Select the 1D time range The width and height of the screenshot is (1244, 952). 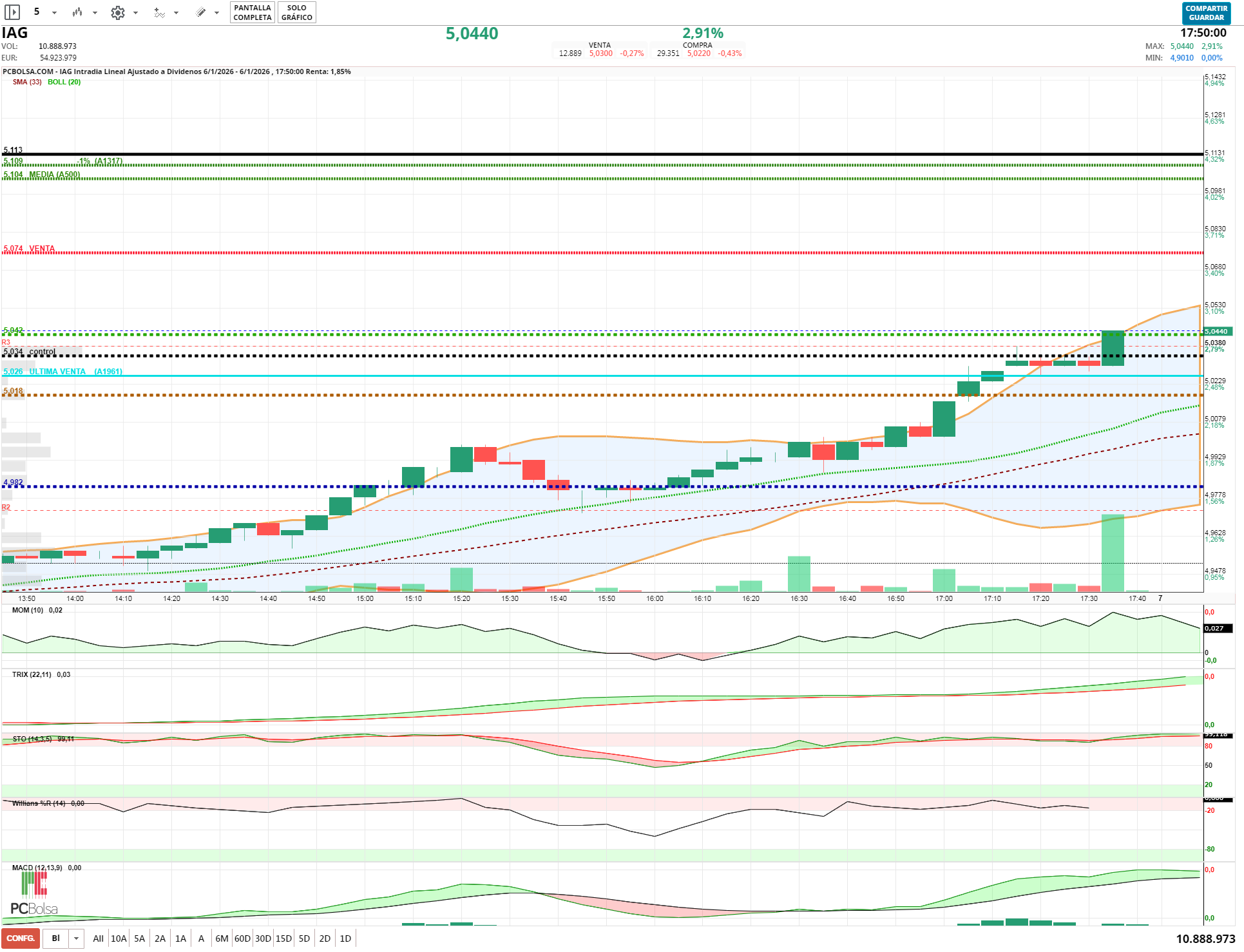pyautogui.click(x=345, y=938)
